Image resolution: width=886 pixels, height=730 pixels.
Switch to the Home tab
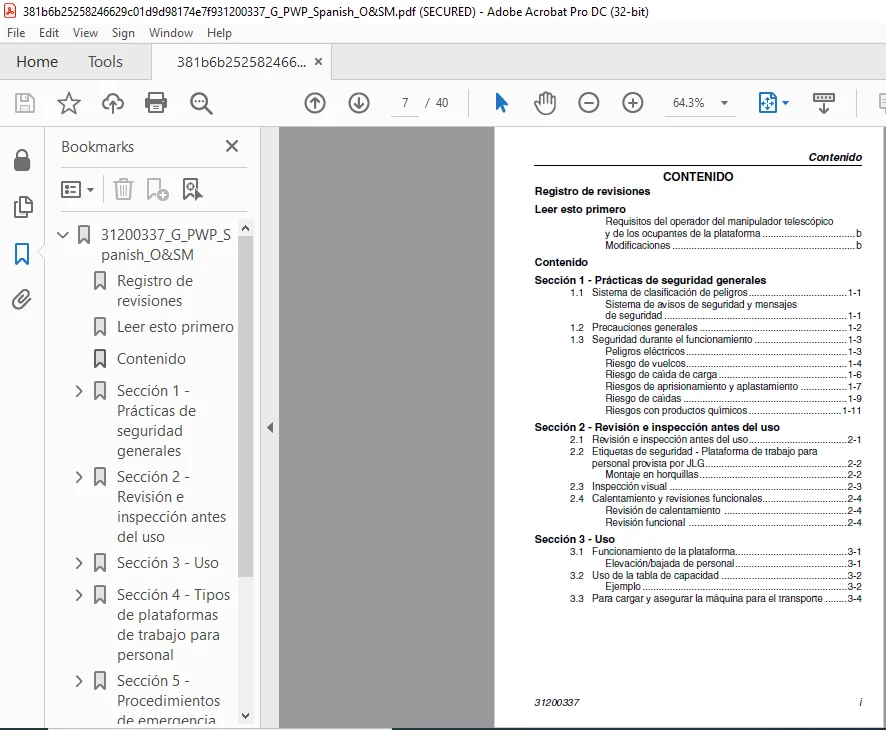pyautogui.click(x=37, y=62)
